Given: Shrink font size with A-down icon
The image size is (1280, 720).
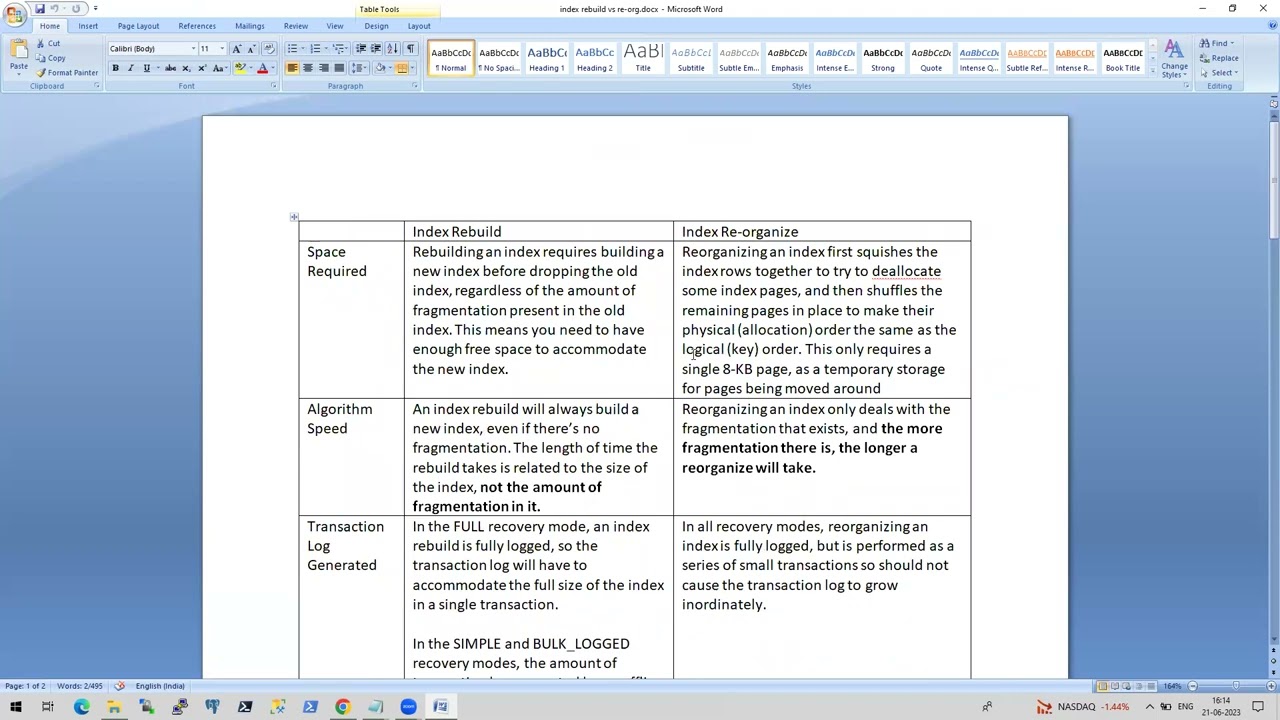Looking at the screenshot, I should click(251, 49).
